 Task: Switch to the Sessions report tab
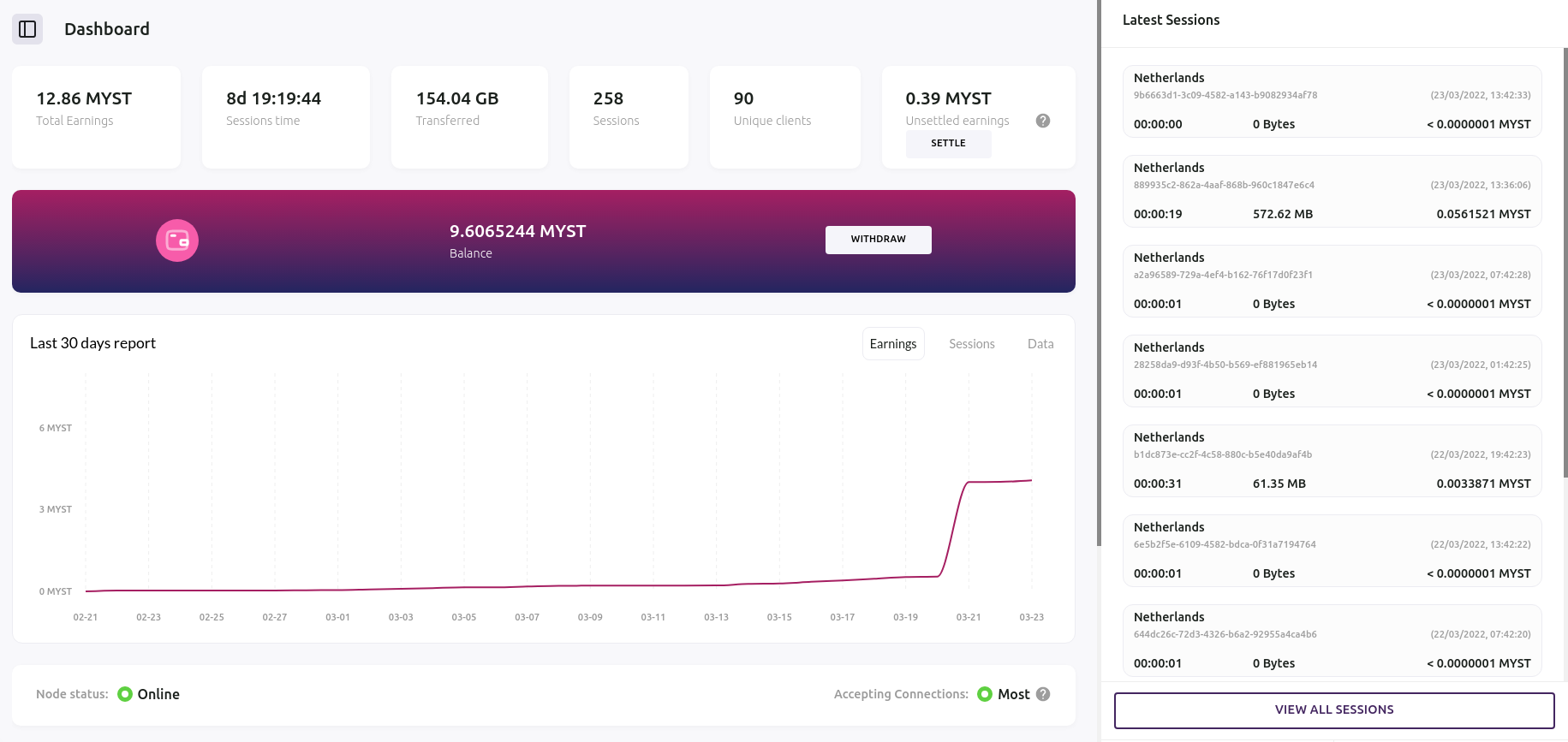point(972,344)
